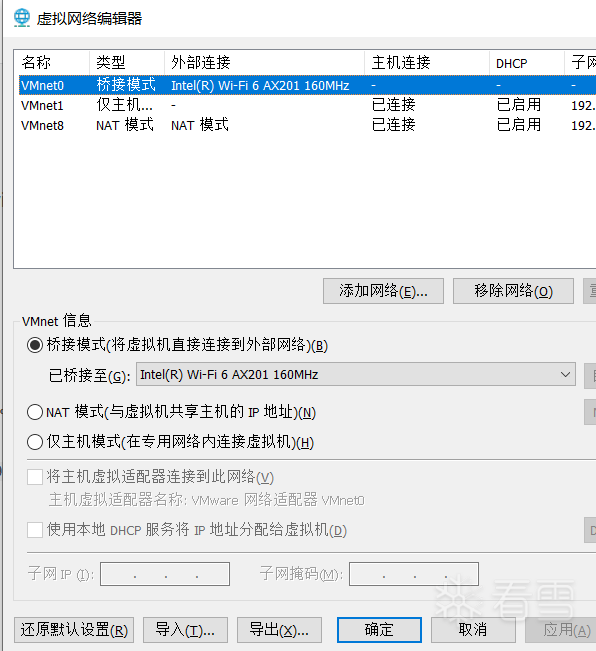596x651 pixels.
Task: Click the 外部连接 column header
Action: click(264, 63)
